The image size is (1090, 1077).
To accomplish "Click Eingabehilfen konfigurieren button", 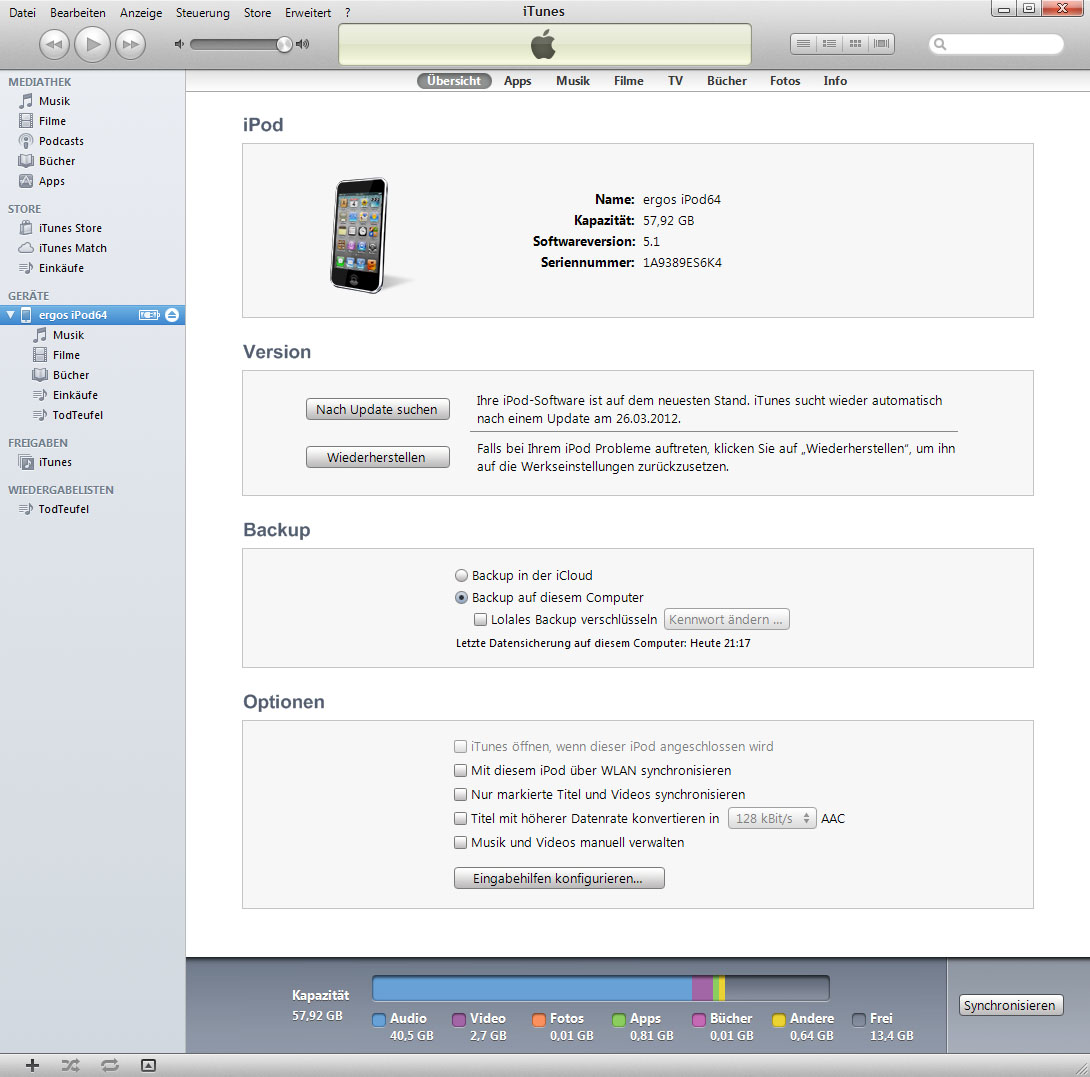I will 559,878.
